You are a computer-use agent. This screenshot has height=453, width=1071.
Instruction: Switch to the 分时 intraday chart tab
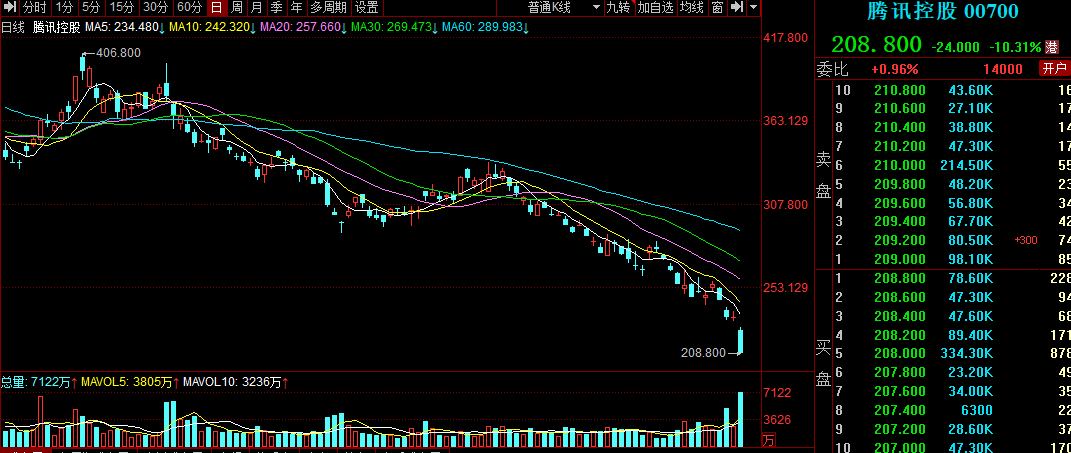coord(35,8)
